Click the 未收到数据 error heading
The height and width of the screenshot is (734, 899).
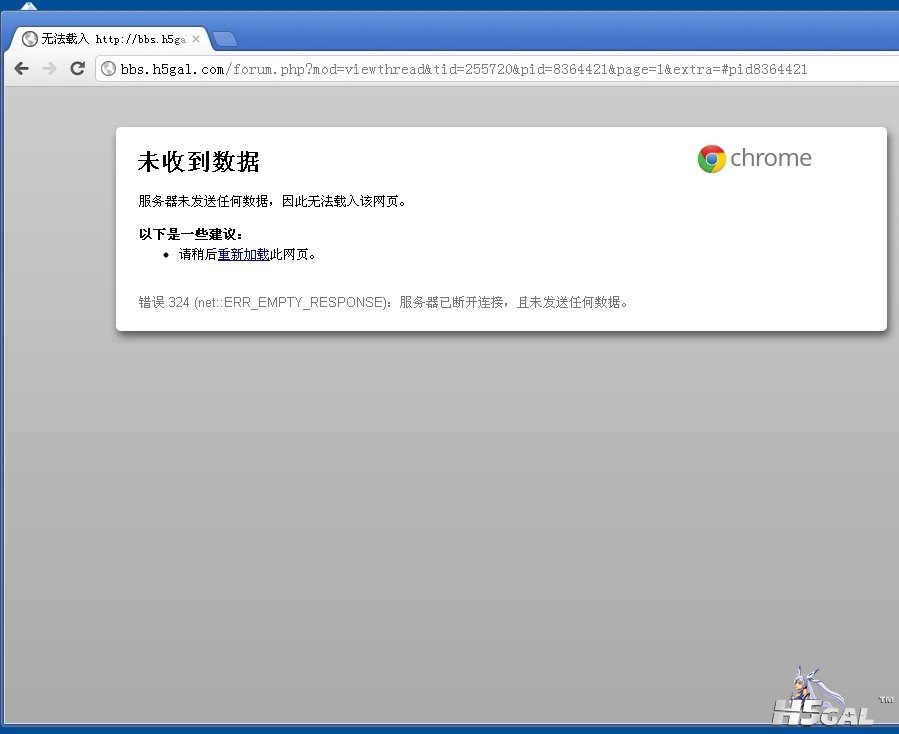(198, 161)
